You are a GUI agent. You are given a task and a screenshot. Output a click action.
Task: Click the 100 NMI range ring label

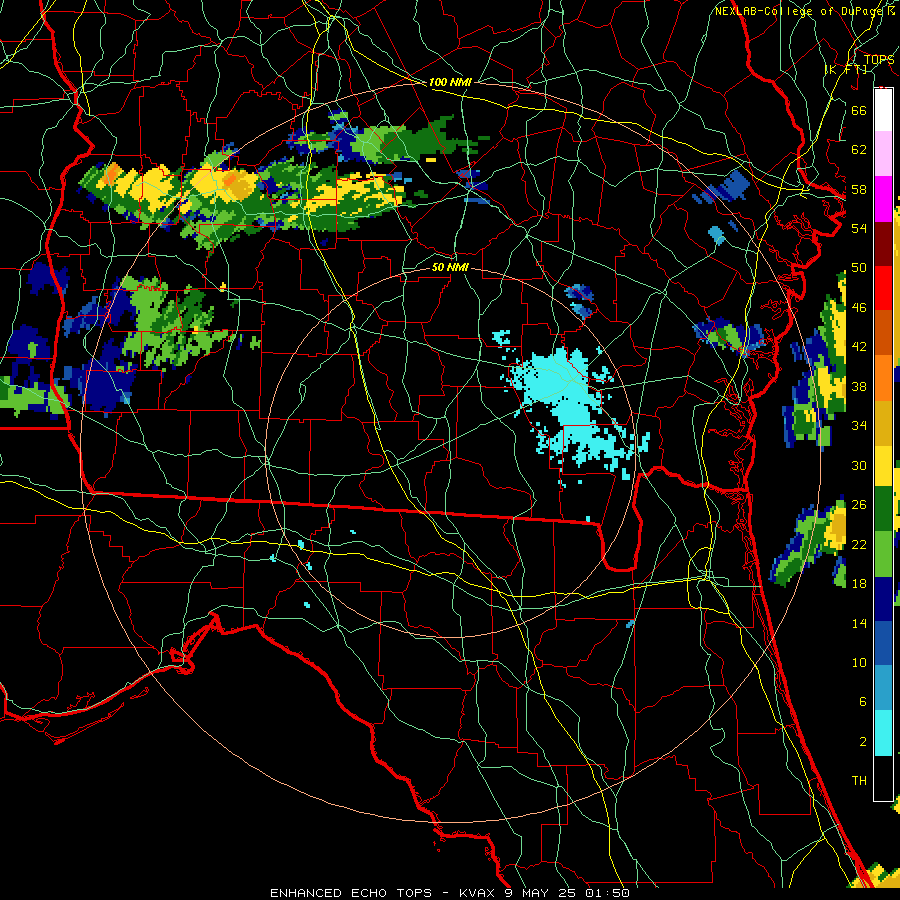coord(450,83)
